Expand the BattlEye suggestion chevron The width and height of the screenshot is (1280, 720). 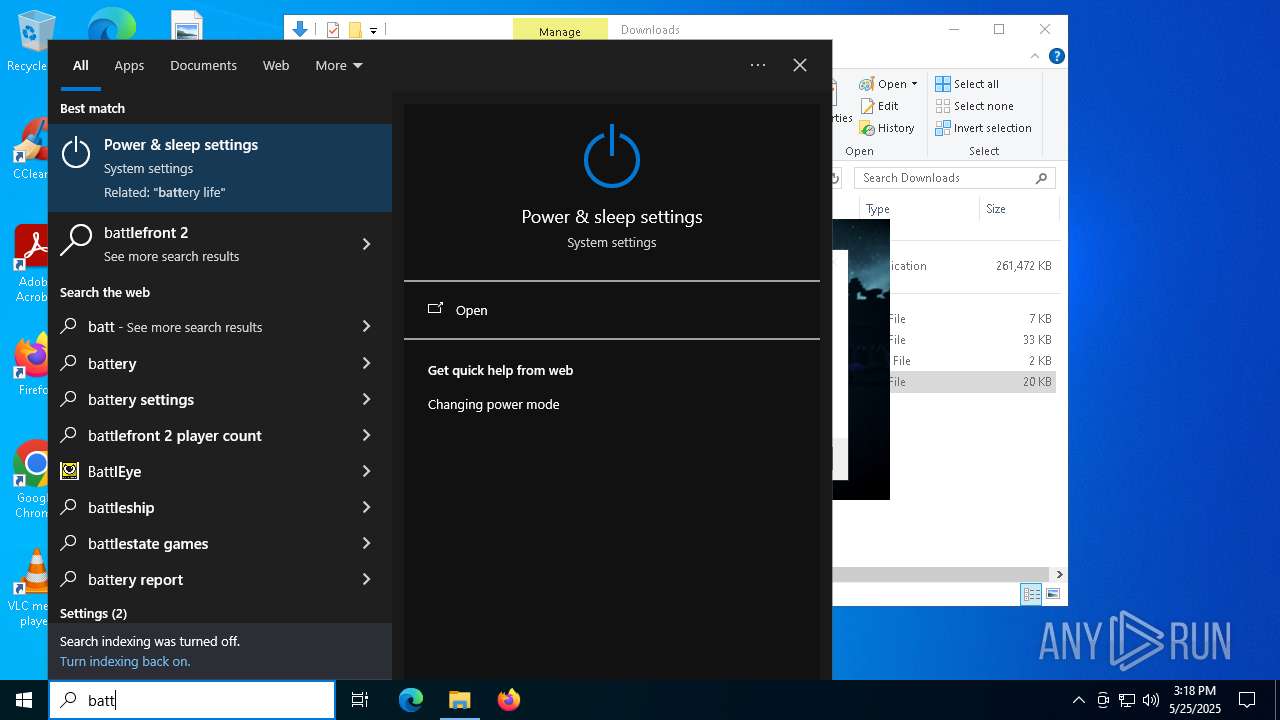(x=366, y=471)
